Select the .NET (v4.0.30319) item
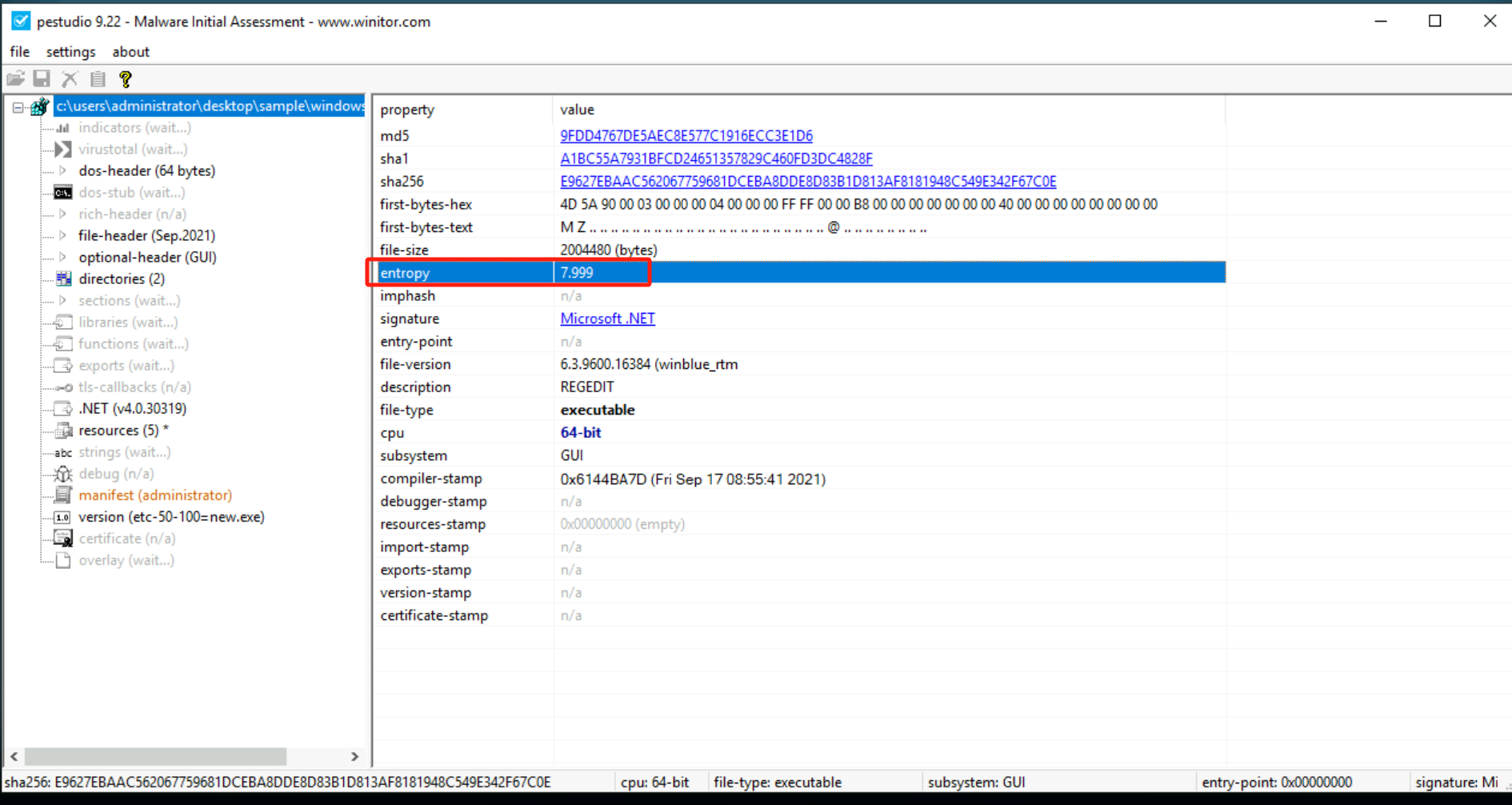Image resolution: width=1512 pixels, height=805 pixels. (133, 409)
